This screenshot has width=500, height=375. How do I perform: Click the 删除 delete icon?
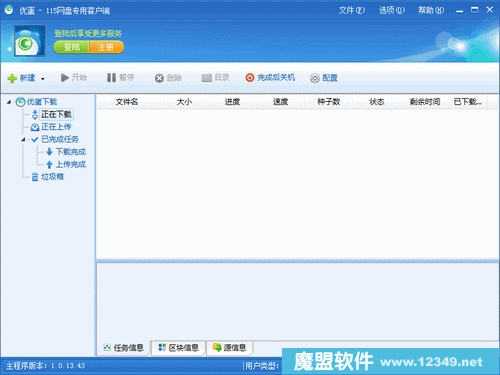coord(159,78)
